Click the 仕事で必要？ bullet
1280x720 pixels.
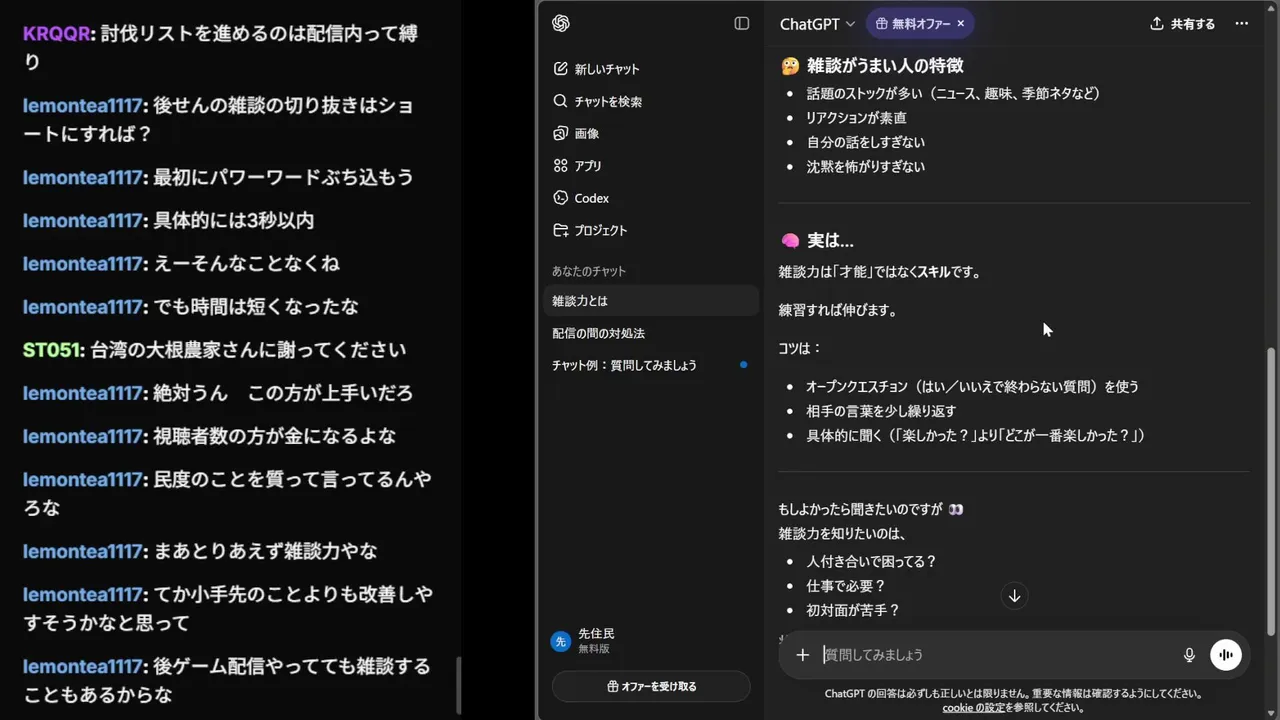846,586
